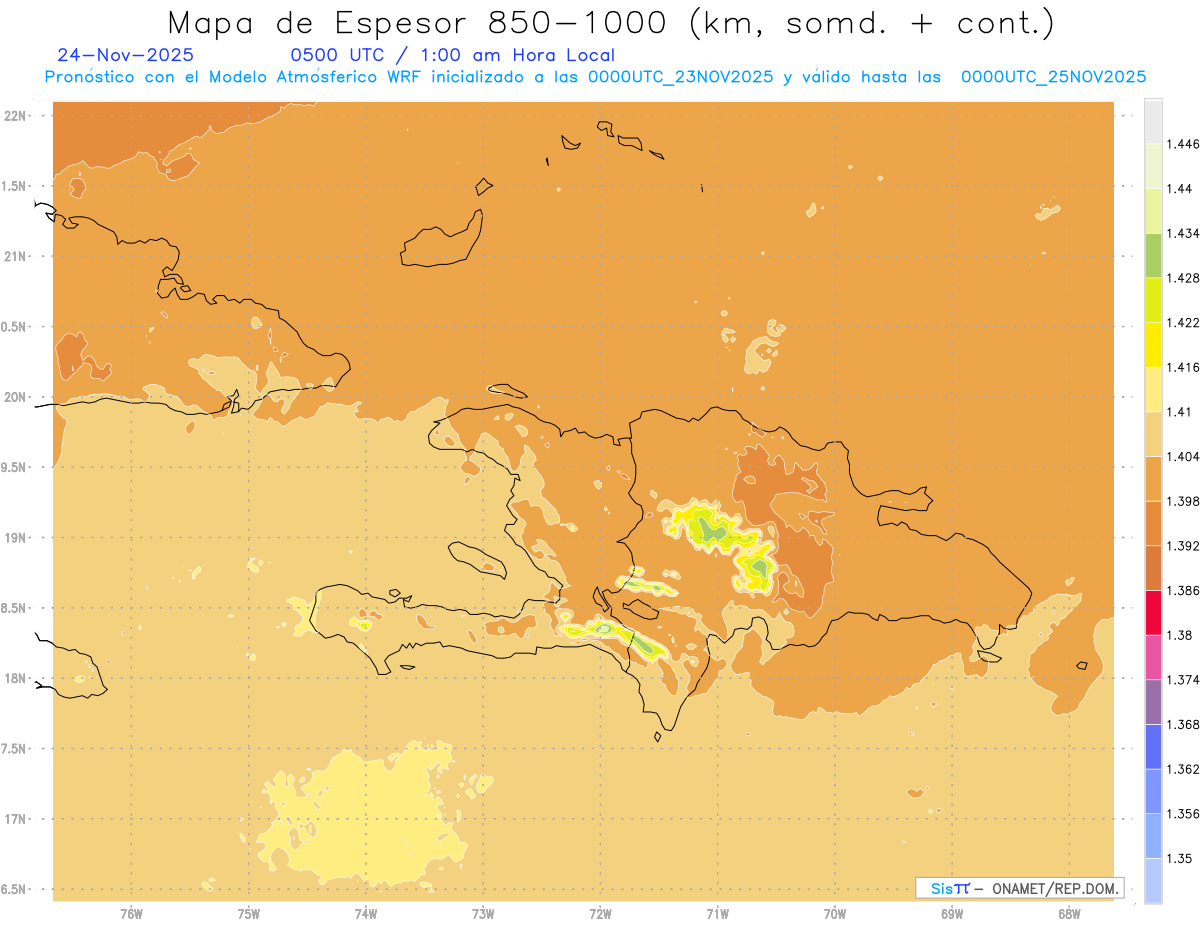Click the '17N' latitude axis label

point(17,819)
